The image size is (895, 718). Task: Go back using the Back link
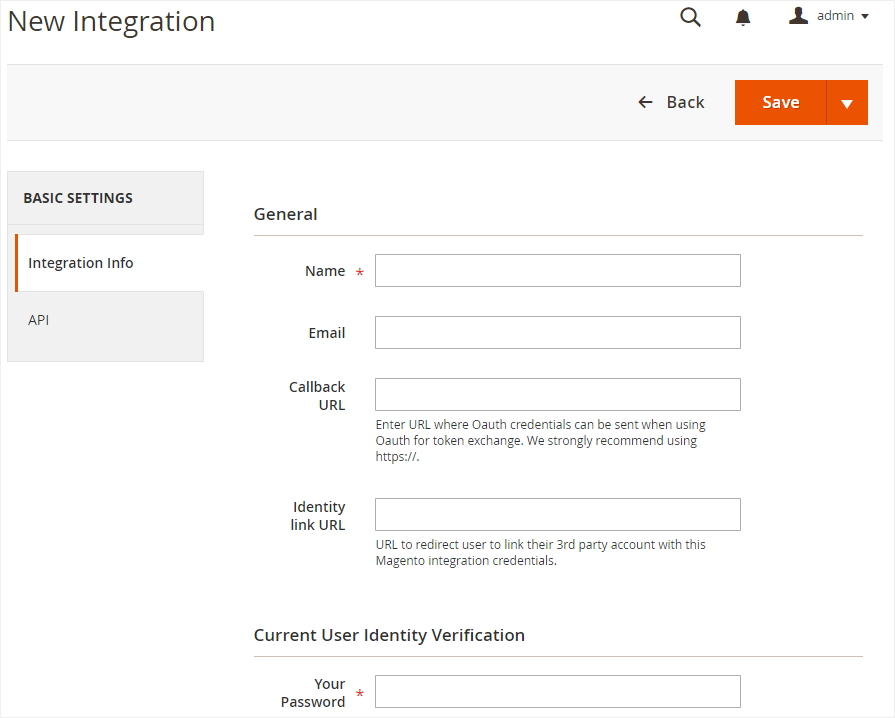click(x=671, y=102)
